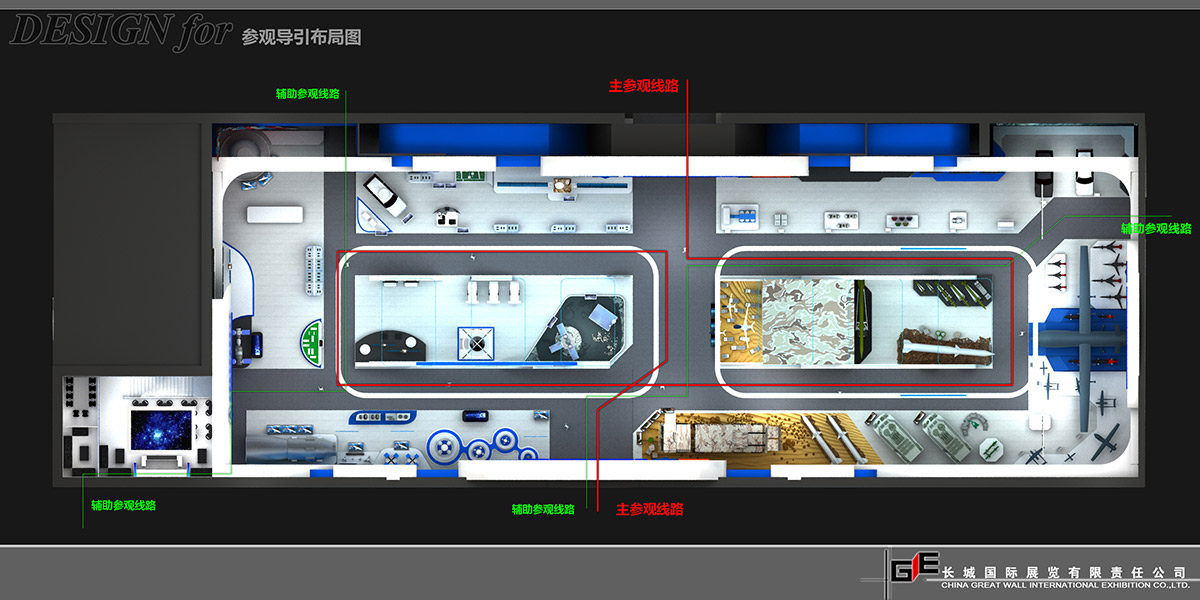
Task: Click the top red 主参观线路 label
Action: pyautogui.click(x=643, y=86)
